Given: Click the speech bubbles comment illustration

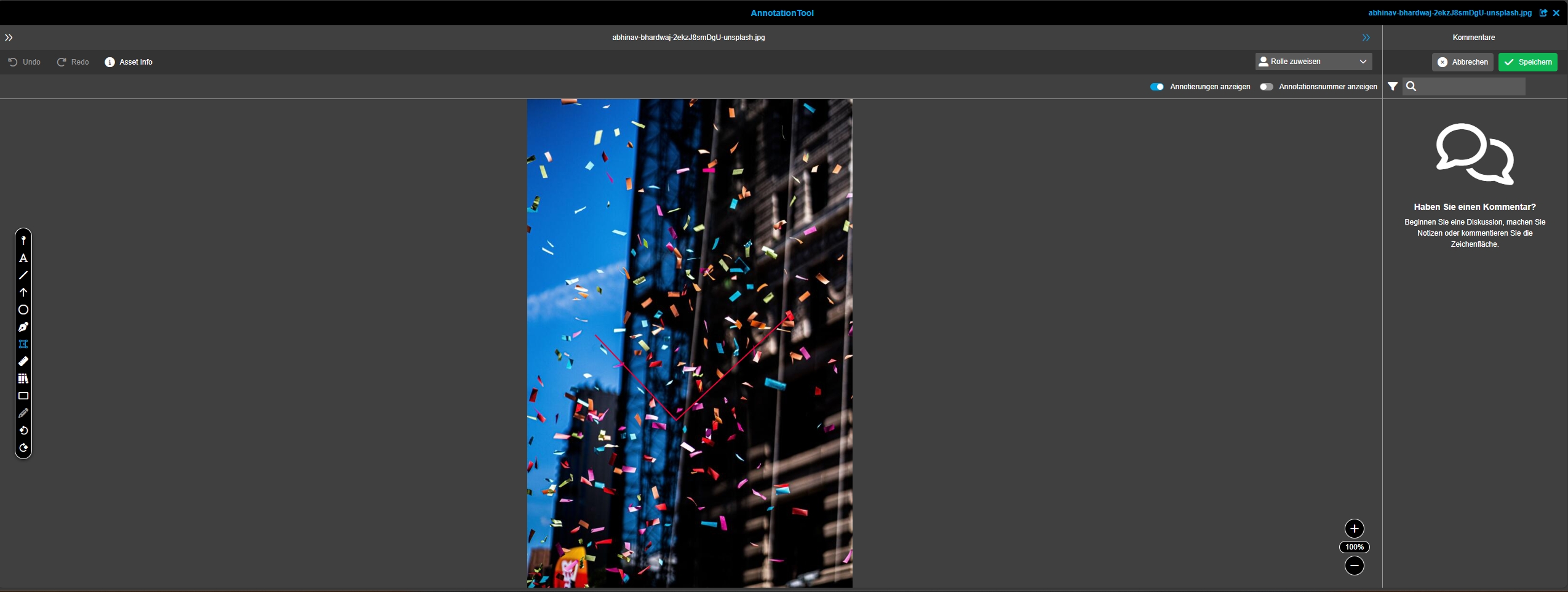Looking at the screenshot, I should (x=1474, y=154).
